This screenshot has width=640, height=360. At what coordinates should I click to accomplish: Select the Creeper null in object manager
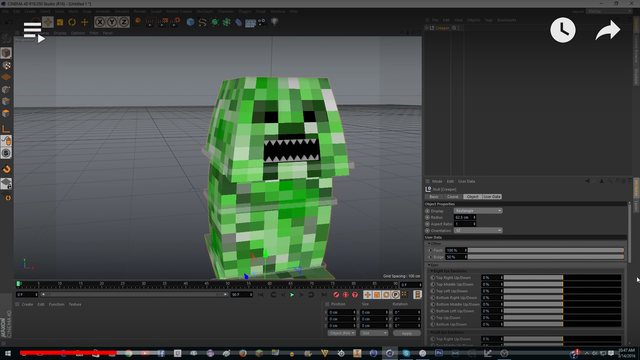(442, 28)
